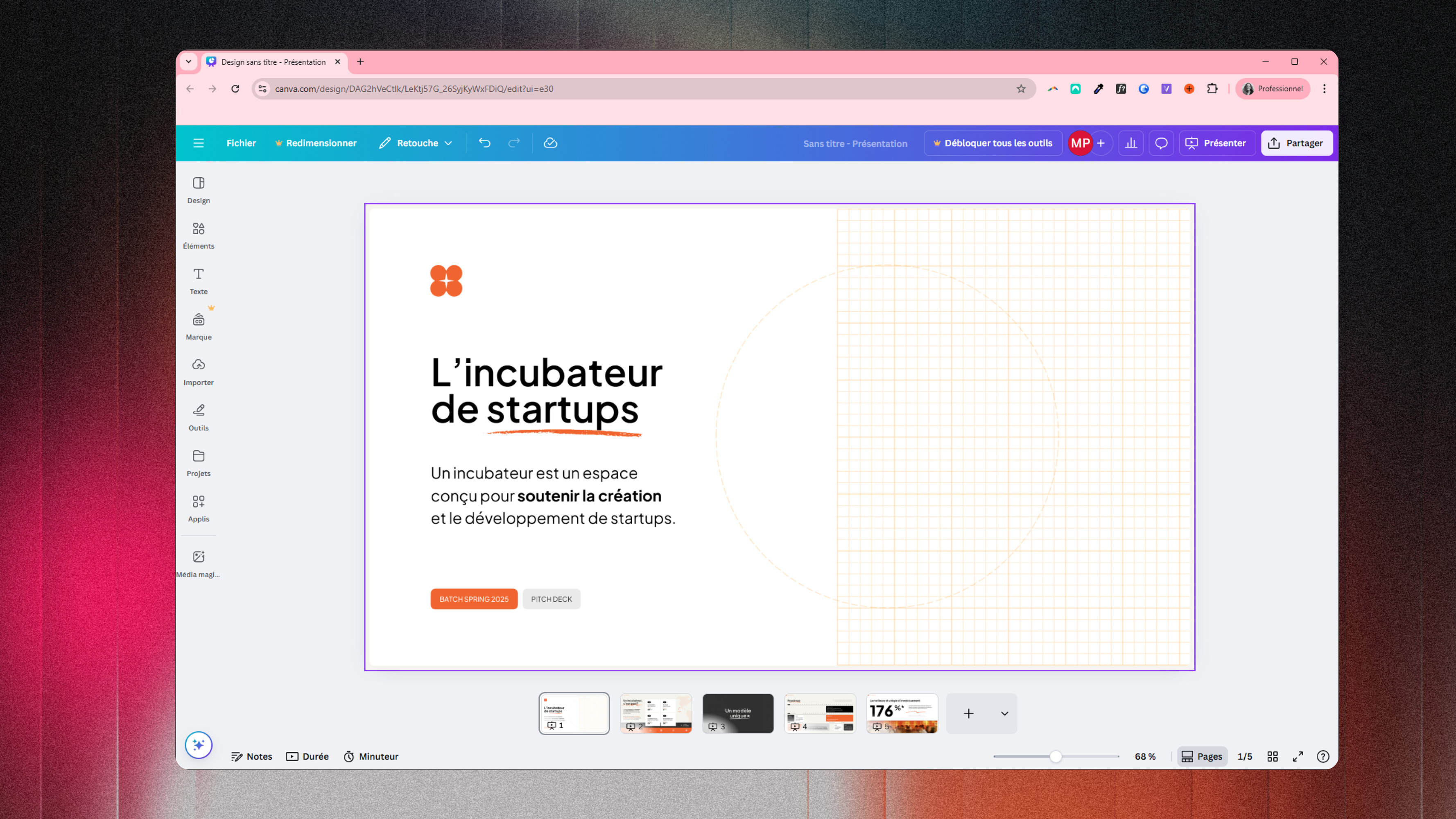This screenshot has height=819, width=1456.
Task: Select page 3 thumbnail Un modèle unique
Action: 737,713
